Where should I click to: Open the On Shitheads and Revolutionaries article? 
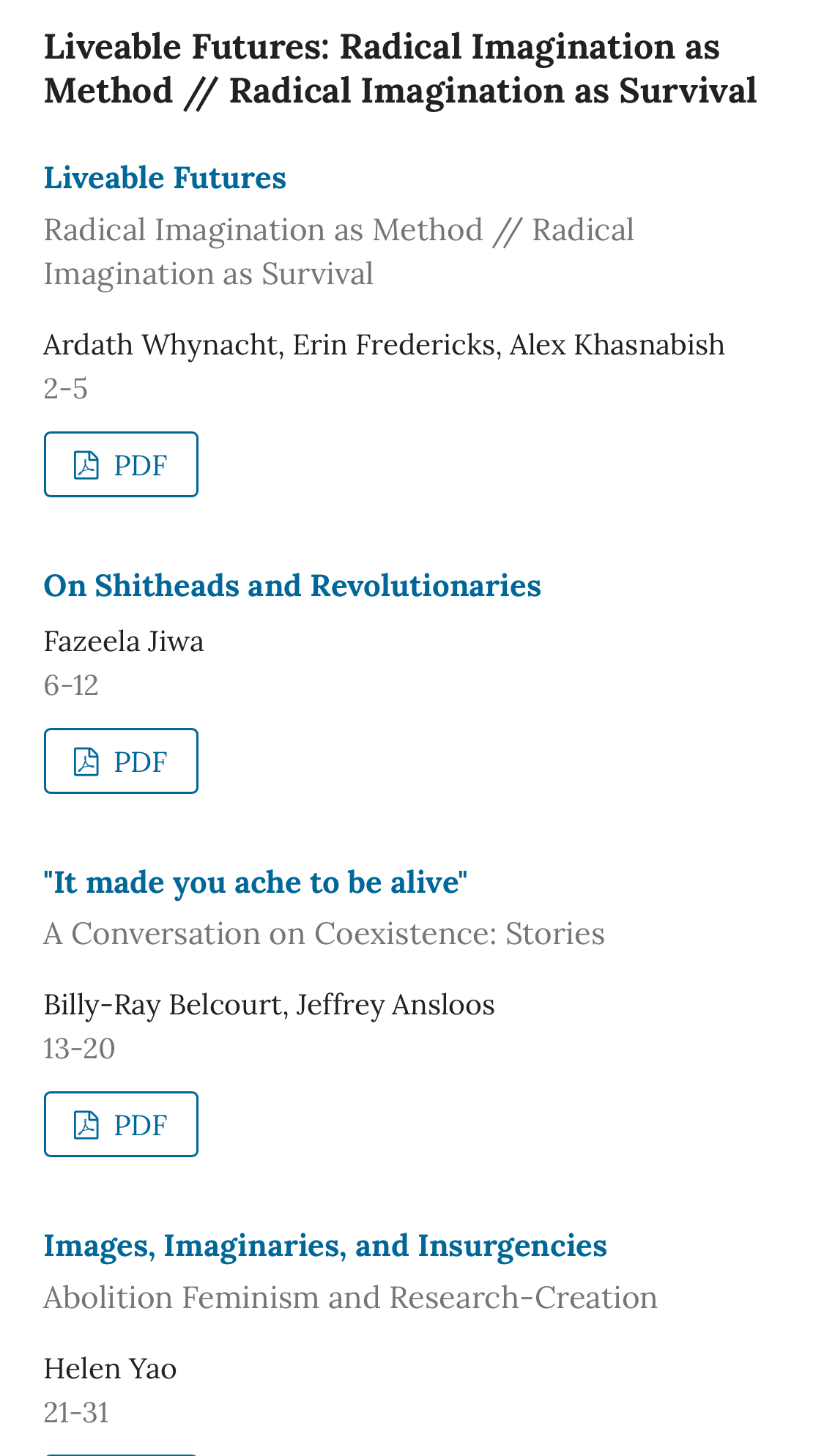tap(292, 586)
